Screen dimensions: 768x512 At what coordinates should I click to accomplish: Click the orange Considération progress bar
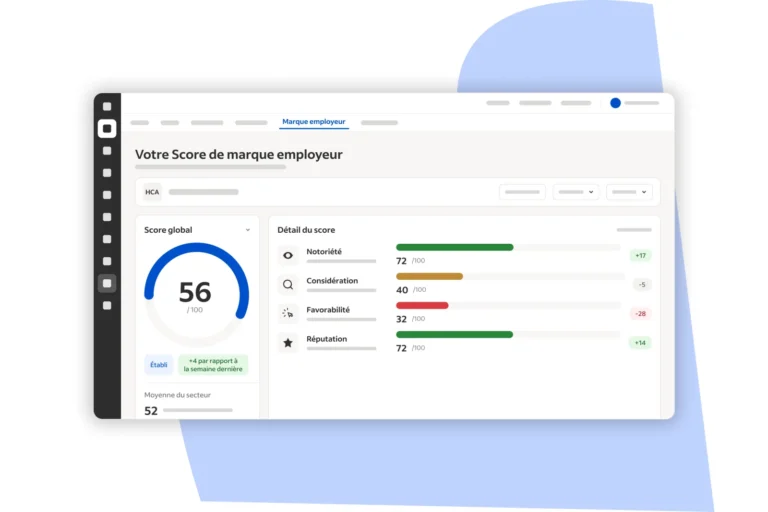point(430,276)
